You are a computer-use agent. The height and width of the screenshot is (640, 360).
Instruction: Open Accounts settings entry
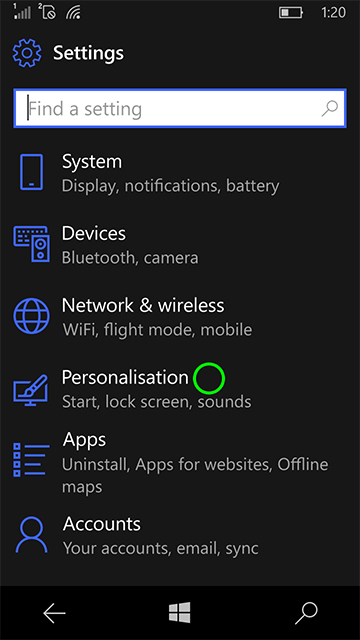coord(180,535)
